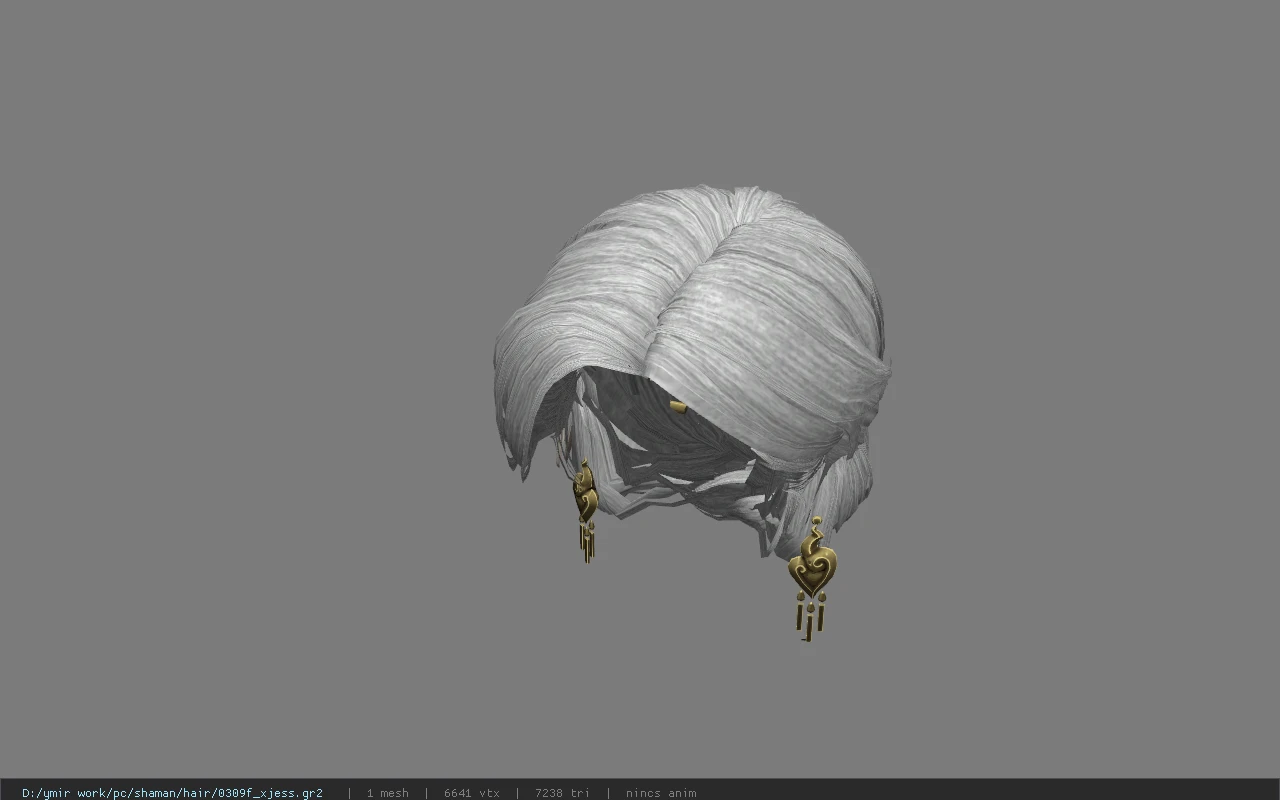
Task: Click the "nincs anim" status entry
Action: click(661, 793)
